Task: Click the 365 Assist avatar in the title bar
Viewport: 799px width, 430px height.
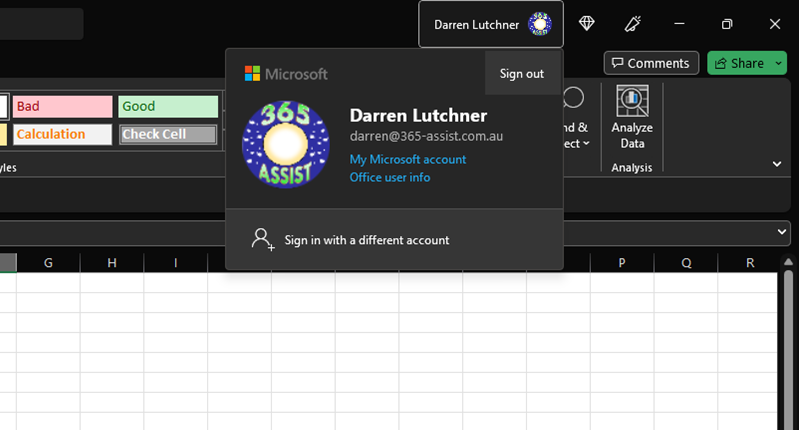Action: 540,24
